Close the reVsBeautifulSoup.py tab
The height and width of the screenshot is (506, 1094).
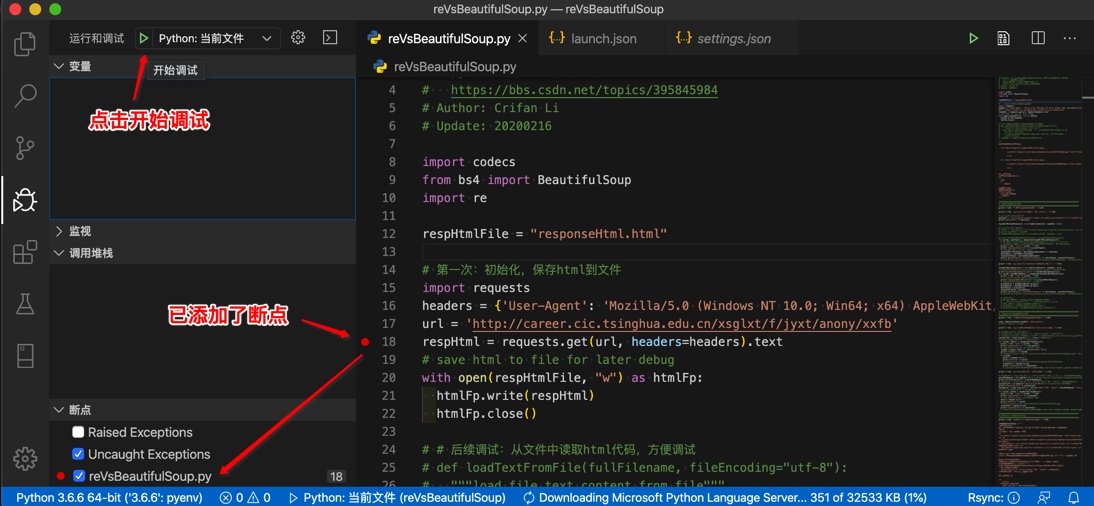point(524,38)
